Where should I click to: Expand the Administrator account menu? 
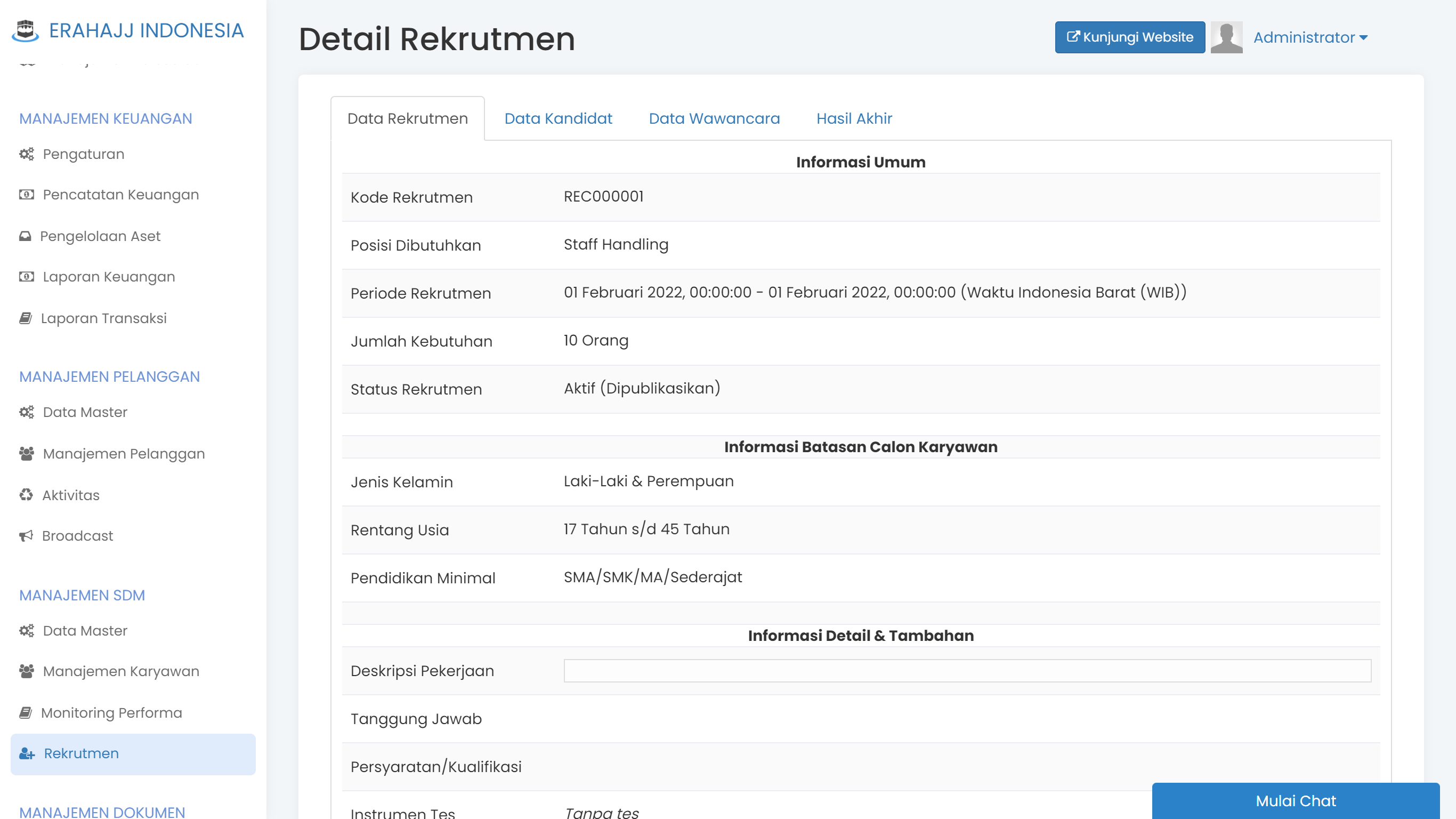point(1310,37)
